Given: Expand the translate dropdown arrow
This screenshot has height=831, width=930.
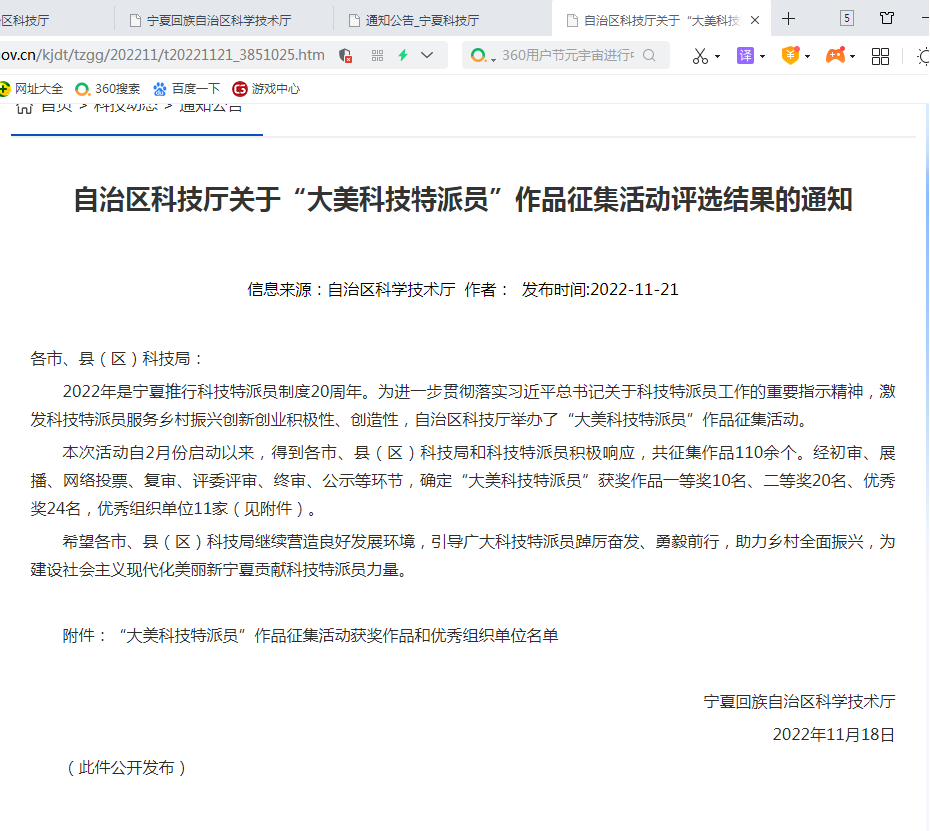Looking at the screenshot, I should point(763,57).
